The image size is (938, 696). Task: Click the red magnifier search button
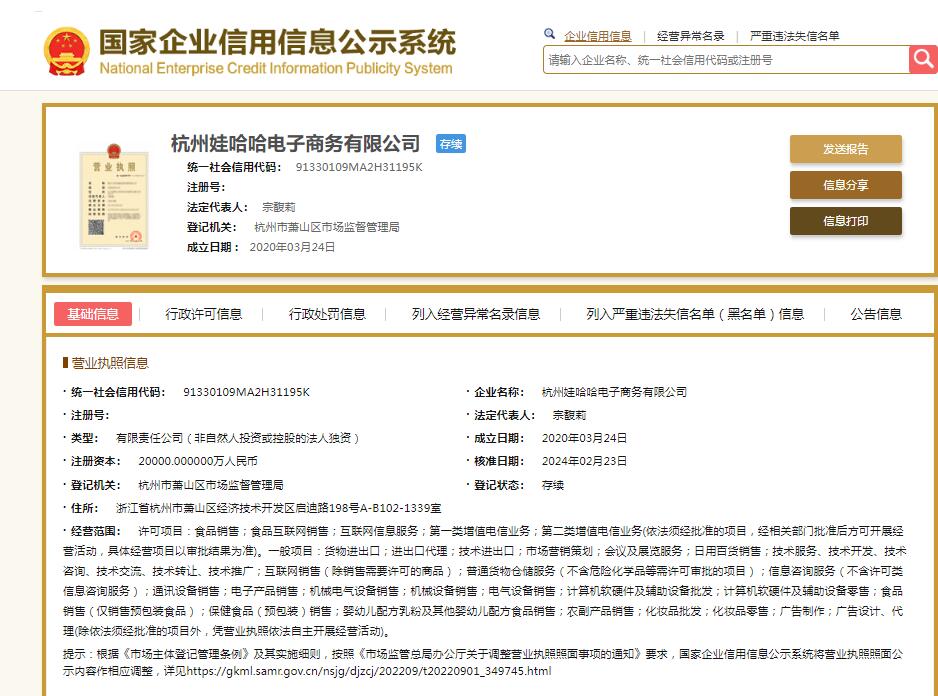click(x=922, y=59)
